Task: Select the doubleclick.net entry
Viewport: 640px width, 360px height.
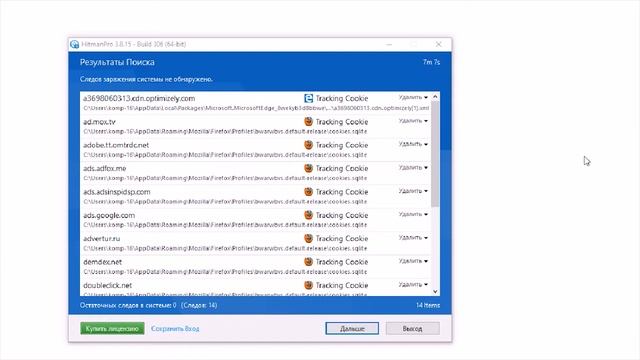Action: pyautogui.click(x=256, y=287)
